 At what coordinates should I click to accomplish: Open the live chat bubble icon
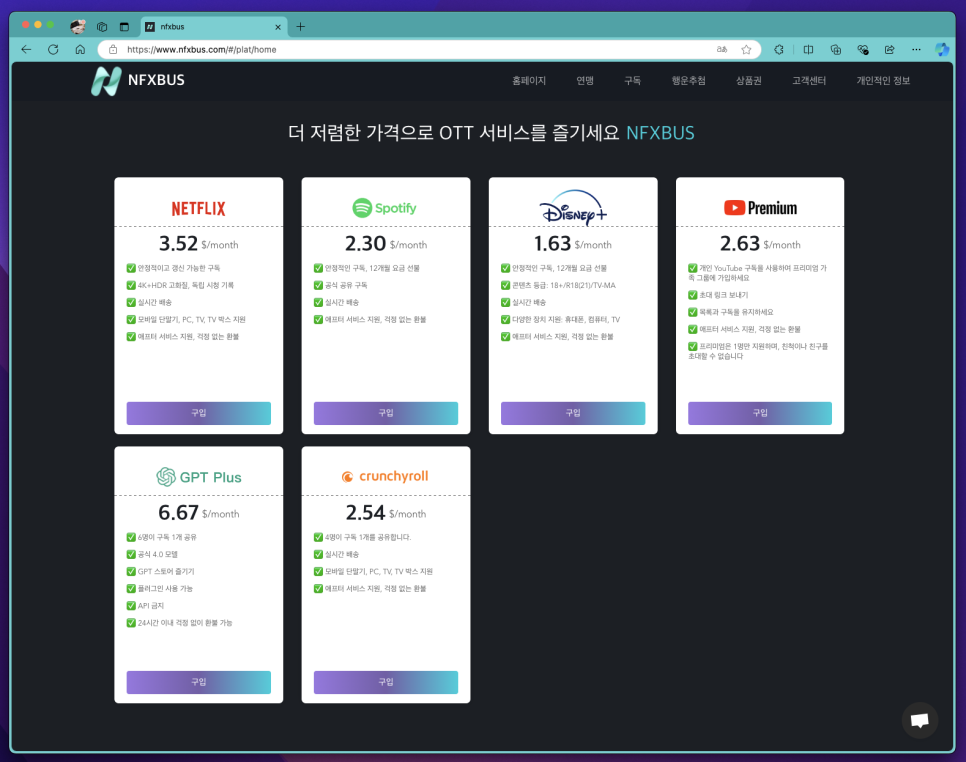pos(920,719)
